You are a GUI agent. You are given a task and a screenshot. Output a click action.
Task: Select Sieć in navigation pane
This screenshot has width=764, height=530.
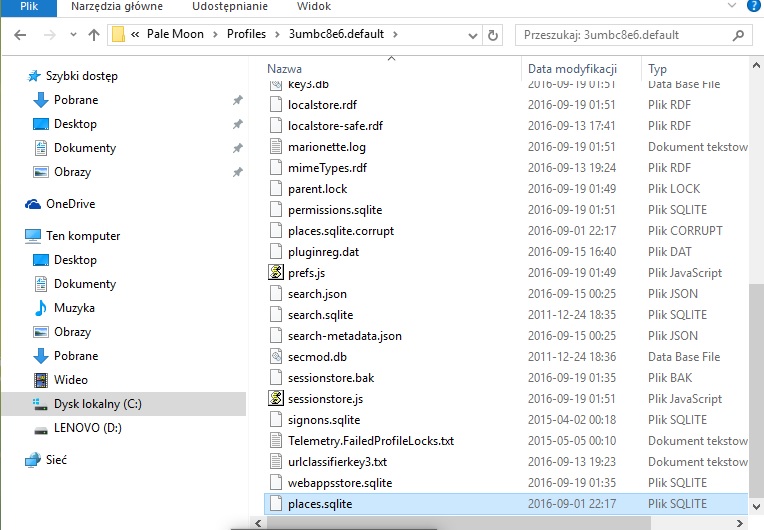[56, 459]
